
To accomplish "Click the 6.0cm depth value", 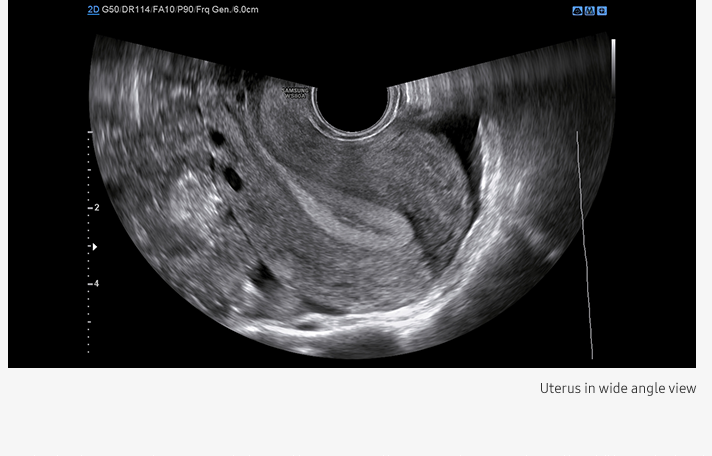I will [x=245, y=10].
